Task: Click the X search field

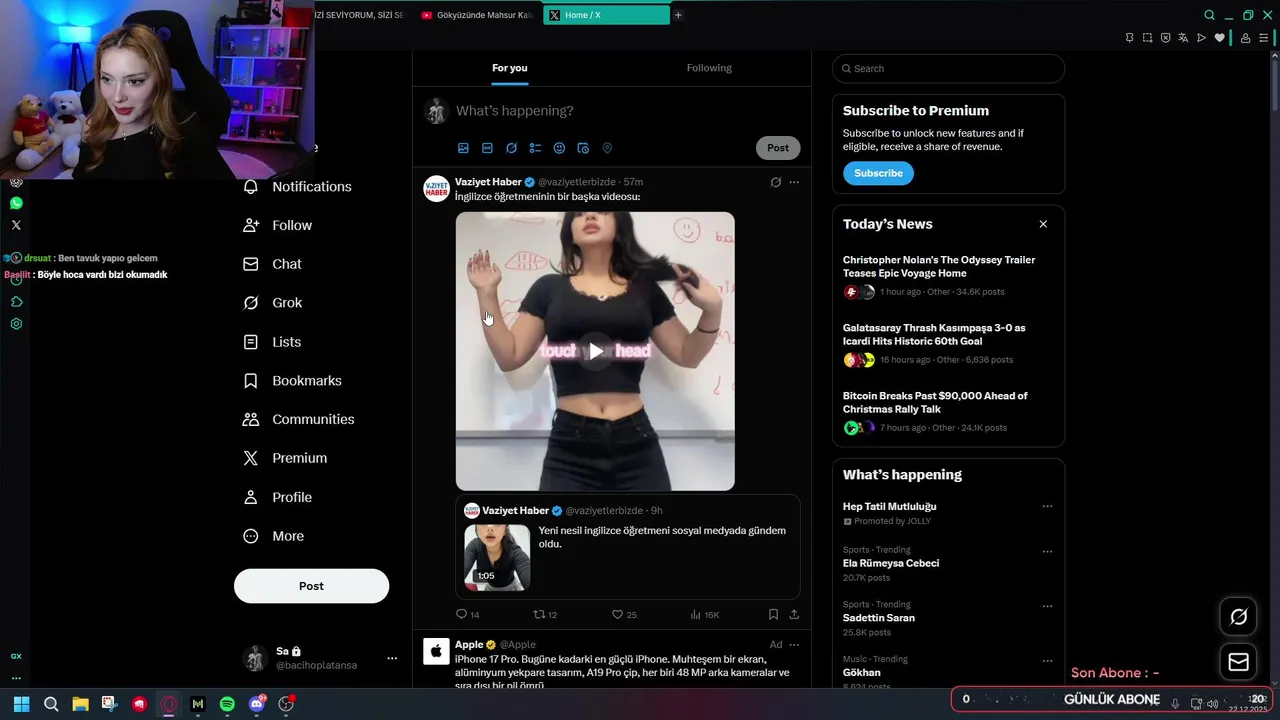Action: pyautogui.click(x=948, y=68)
